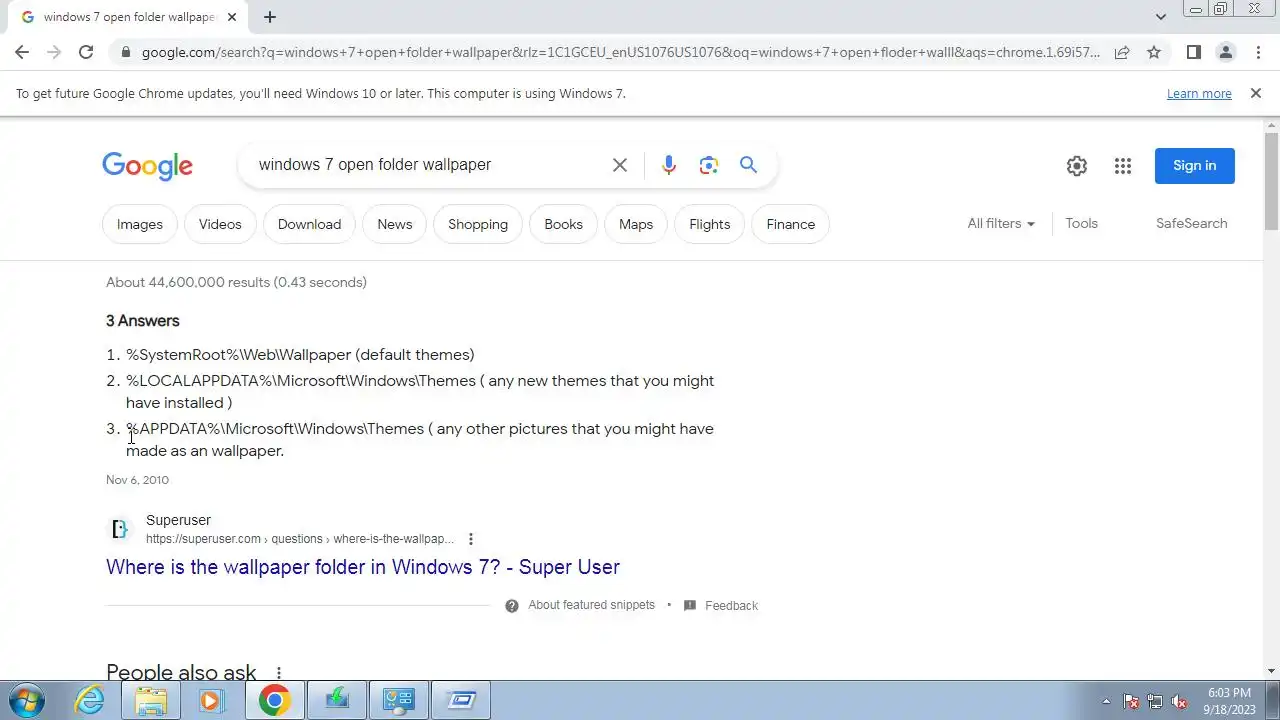
Task: Switch to Chrome in the taskbar
Action: [x=275, y=700]
